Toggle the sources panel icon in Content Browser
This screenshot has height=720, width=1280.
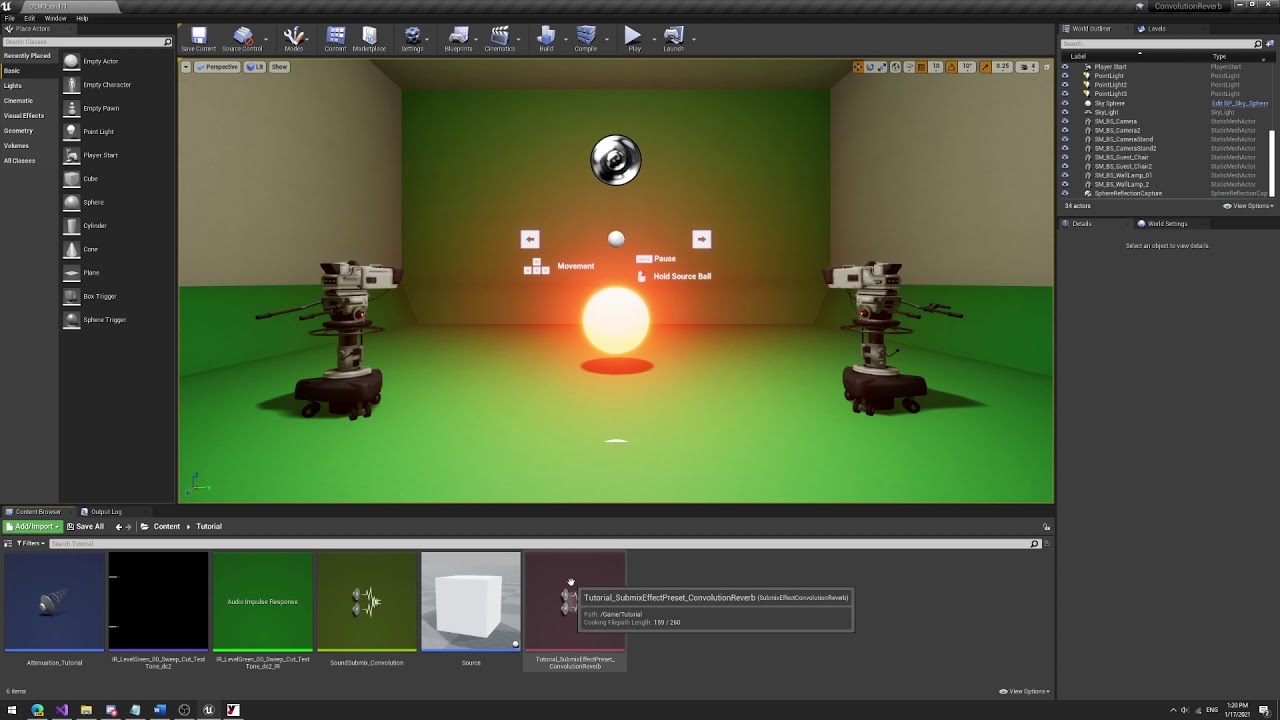[x=8, y=544]
